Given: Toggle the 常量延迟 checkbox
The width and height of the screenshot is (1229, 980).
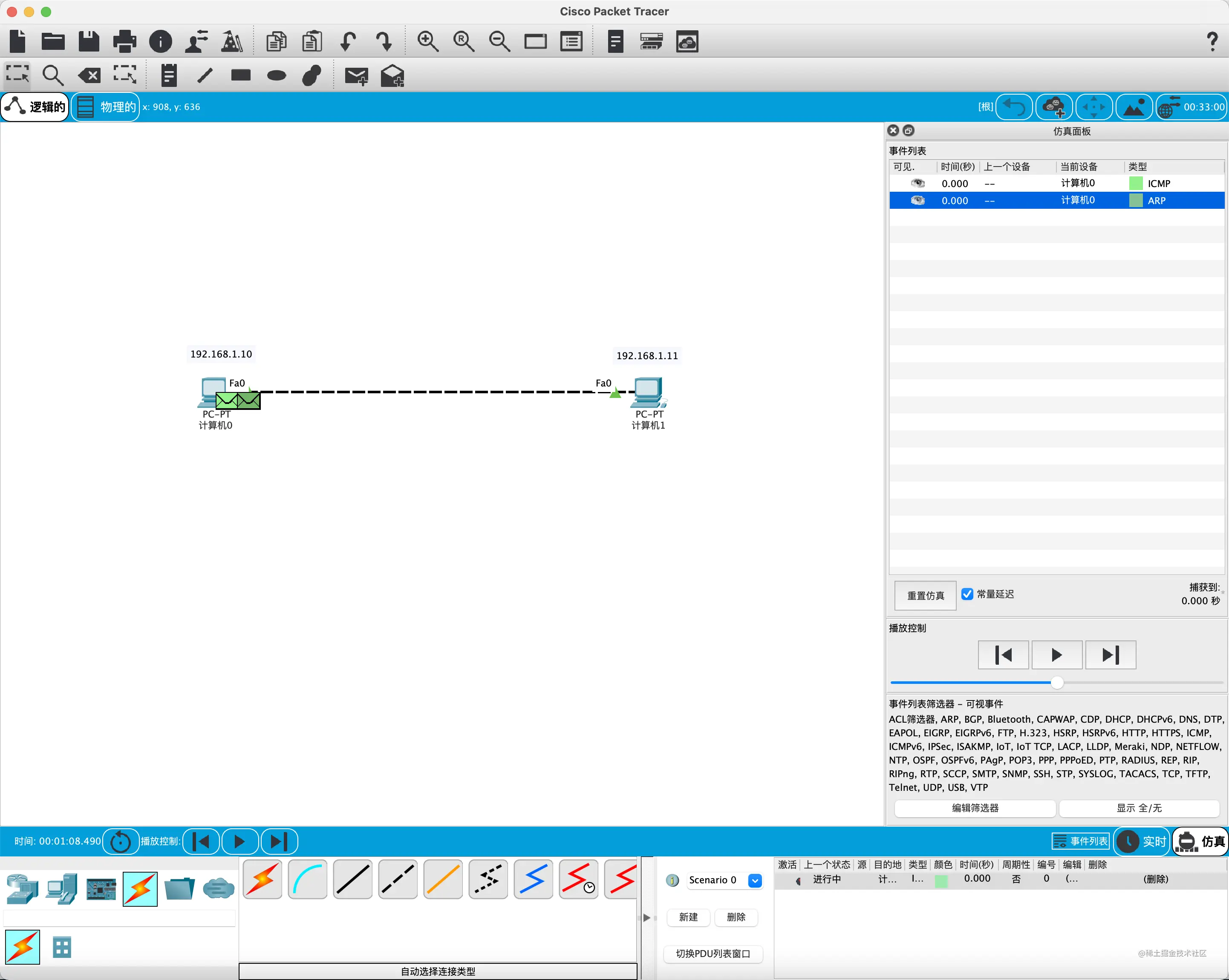Looking at the screenshot, I should pos(967,594).
